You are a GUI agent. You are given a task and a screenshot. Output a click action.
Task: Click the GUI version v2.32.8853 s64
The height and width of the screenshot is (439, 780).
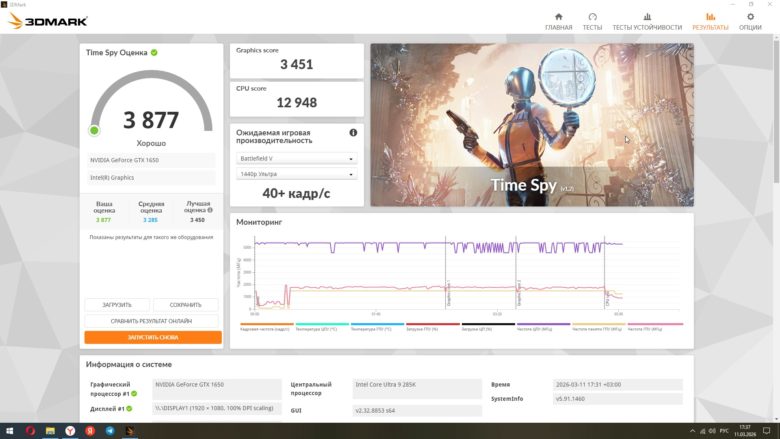coord(417,411)
